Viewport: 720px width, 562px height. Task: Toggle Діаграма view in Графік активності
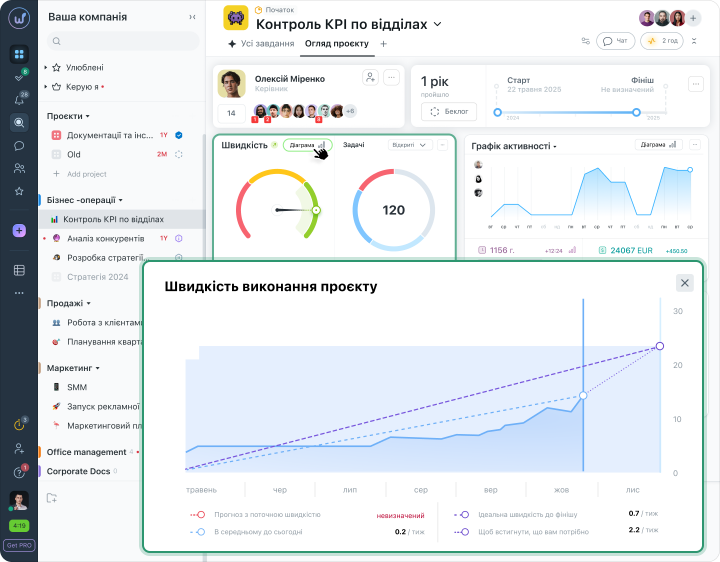tap(658, 145)
